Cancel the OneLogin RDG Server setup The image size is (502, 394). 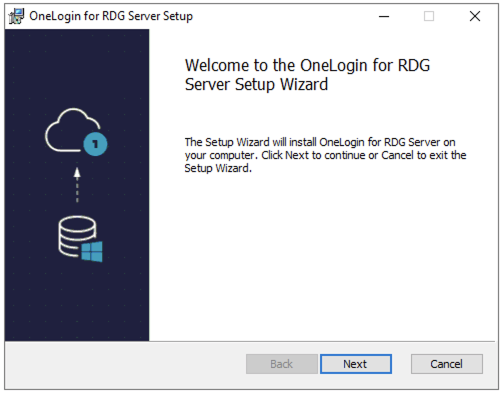[x=447, y=364]
